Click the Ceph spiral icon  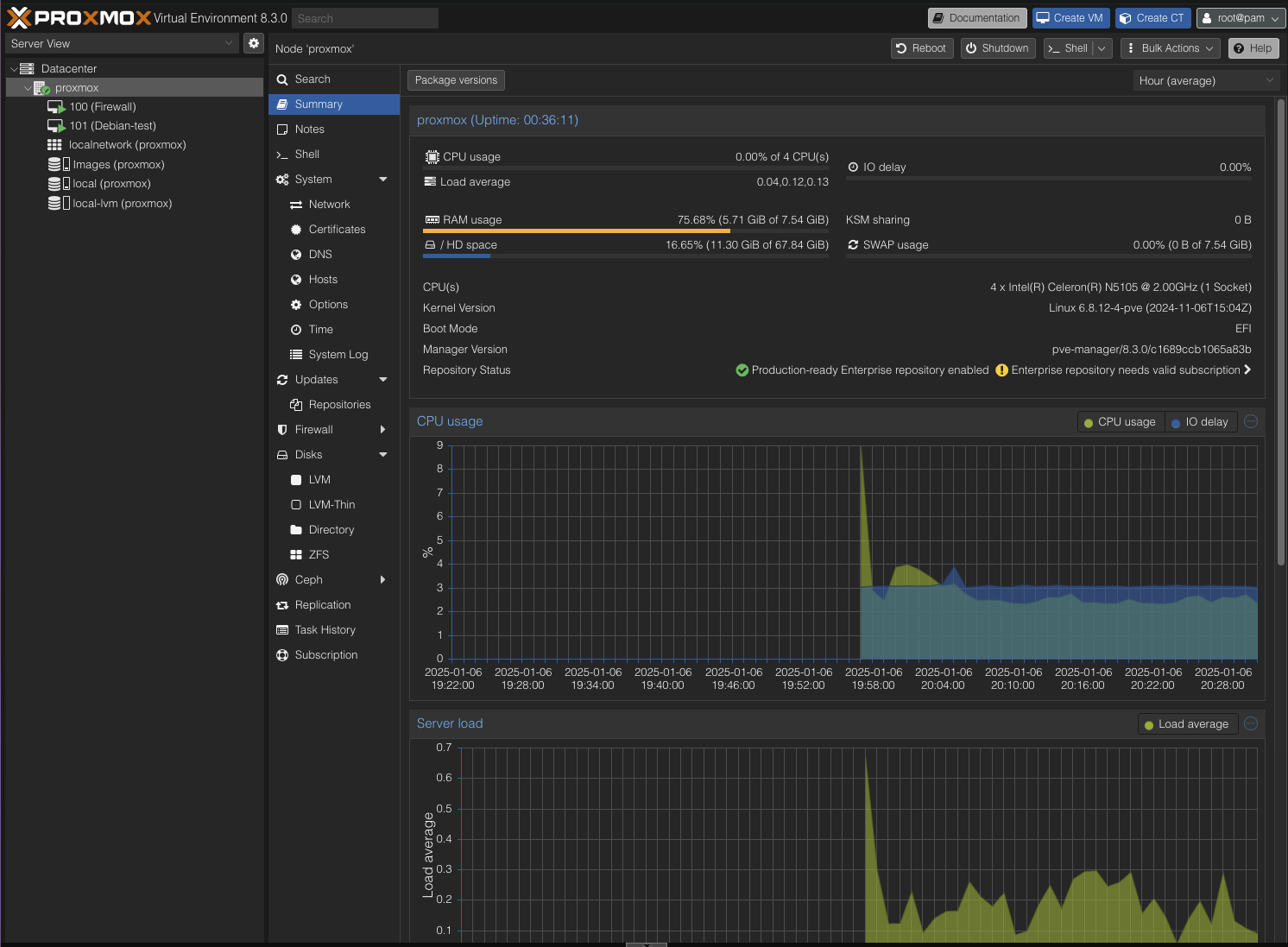[x=282, y=580]
